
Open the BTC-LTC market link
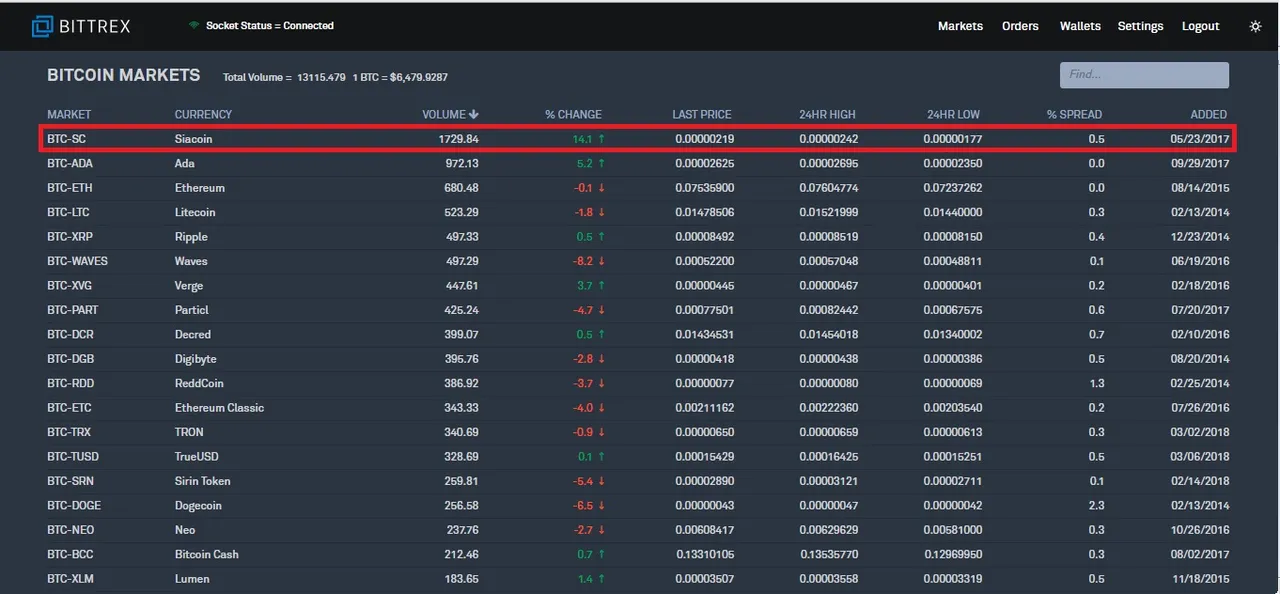point(69,212)
